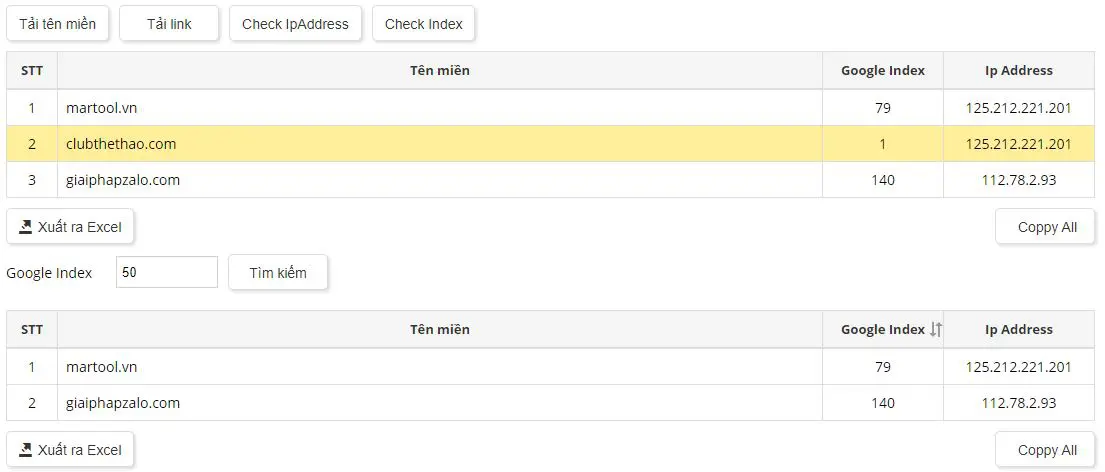The height and width of the screenshot is (472, 1105).
Task: Start the Check Index action
Action: (x=424, y=24)
